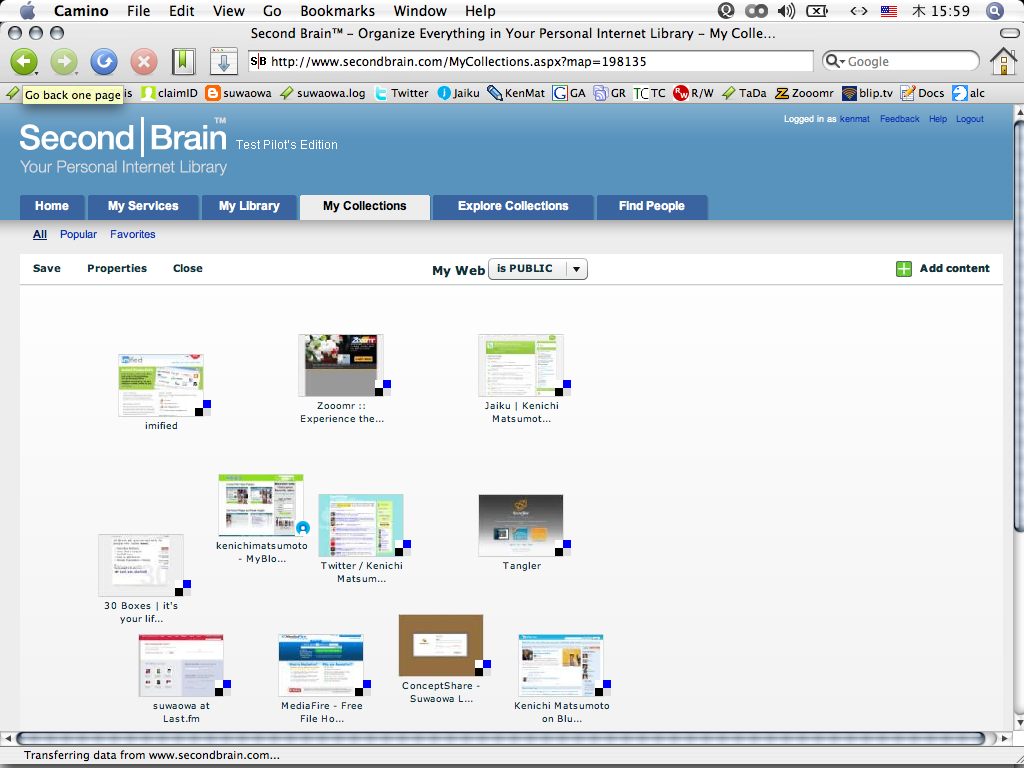Viewport: 1024px width, 768px height.
Task: Go to the Home tab of Second Brain
Action: pos(52,206)
